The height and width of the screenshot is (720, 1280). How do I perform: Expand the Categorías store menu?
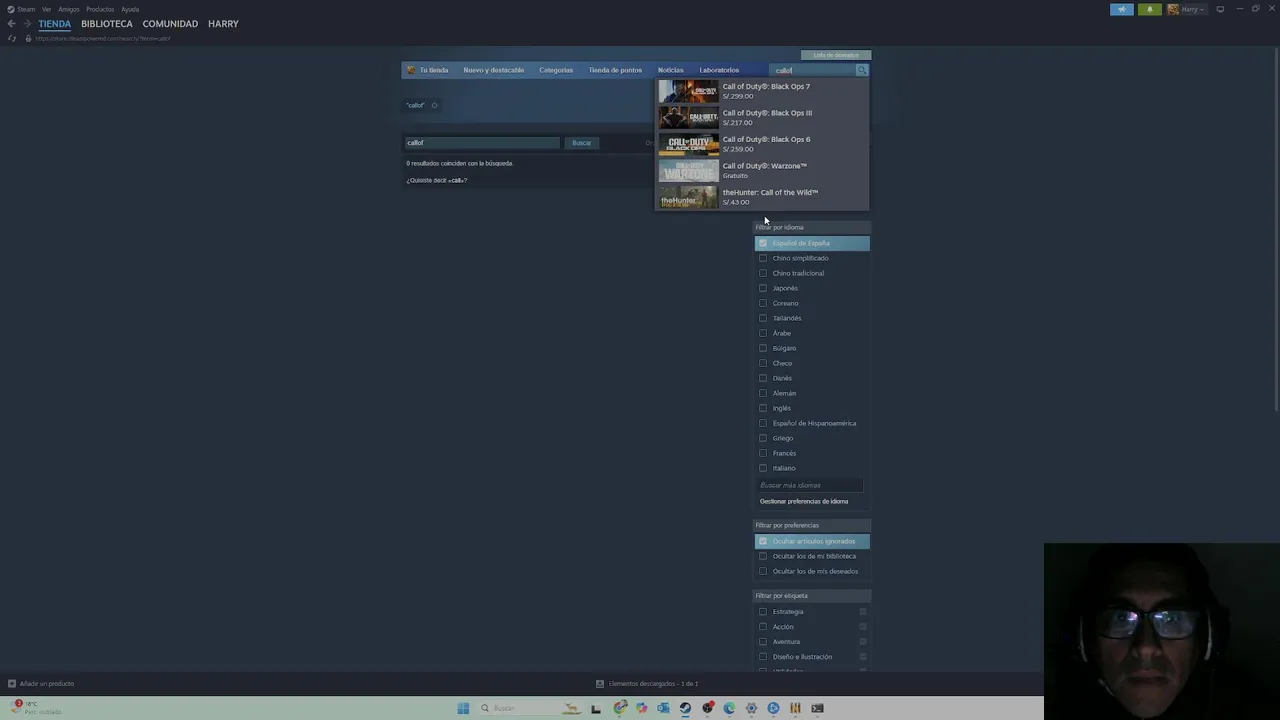pyautogui.click(x=556, y=70)
